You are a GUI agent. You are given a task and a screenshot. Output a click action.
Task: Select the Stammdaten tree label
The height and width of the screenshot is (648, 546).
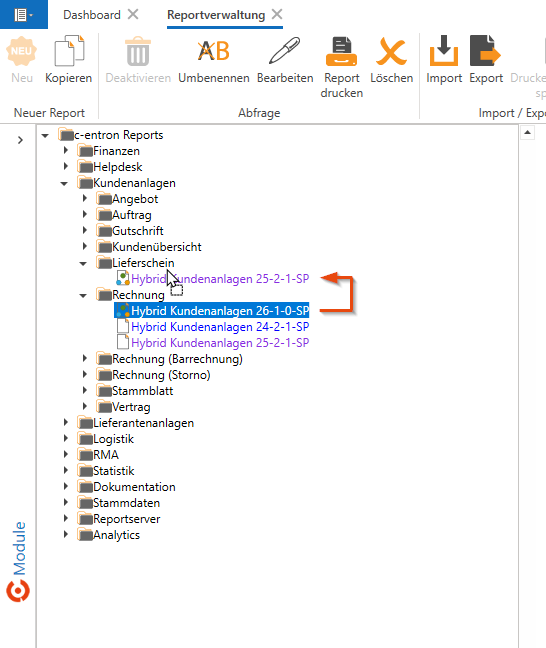coord(126,503)
